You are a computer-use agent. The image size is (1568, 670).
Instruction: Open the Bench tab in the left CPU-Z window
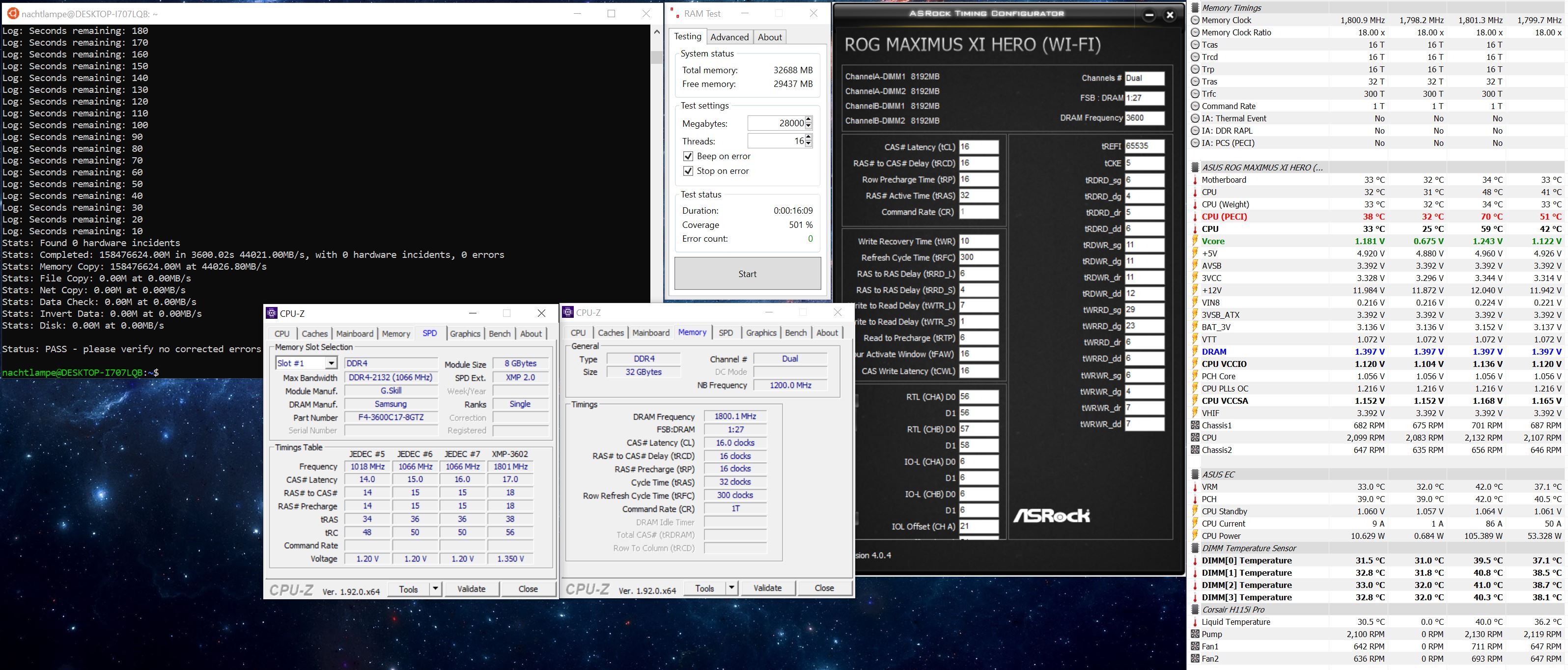[500, 334]
